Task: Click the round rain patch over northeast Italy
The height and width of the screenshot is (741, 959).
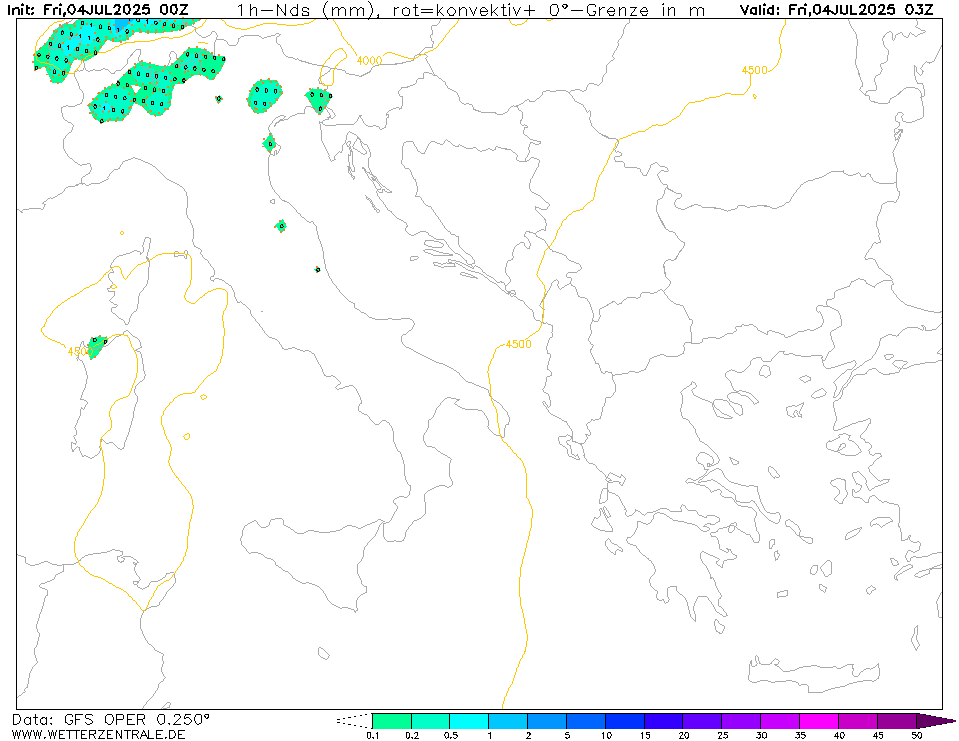Action: tap(265, 96)
